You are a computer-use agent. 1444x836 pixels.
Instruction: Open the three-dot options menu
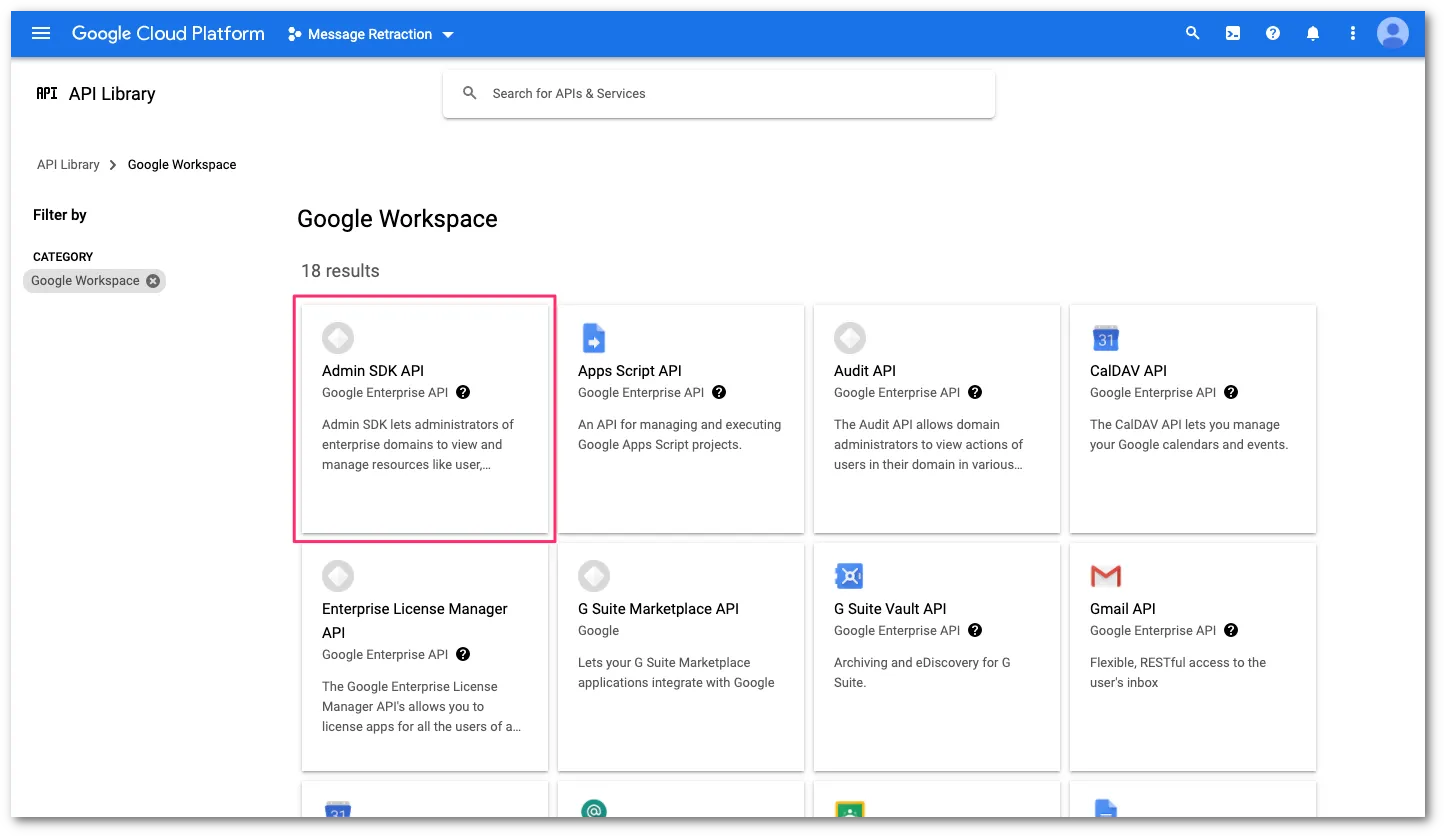tap(1352, 33)
